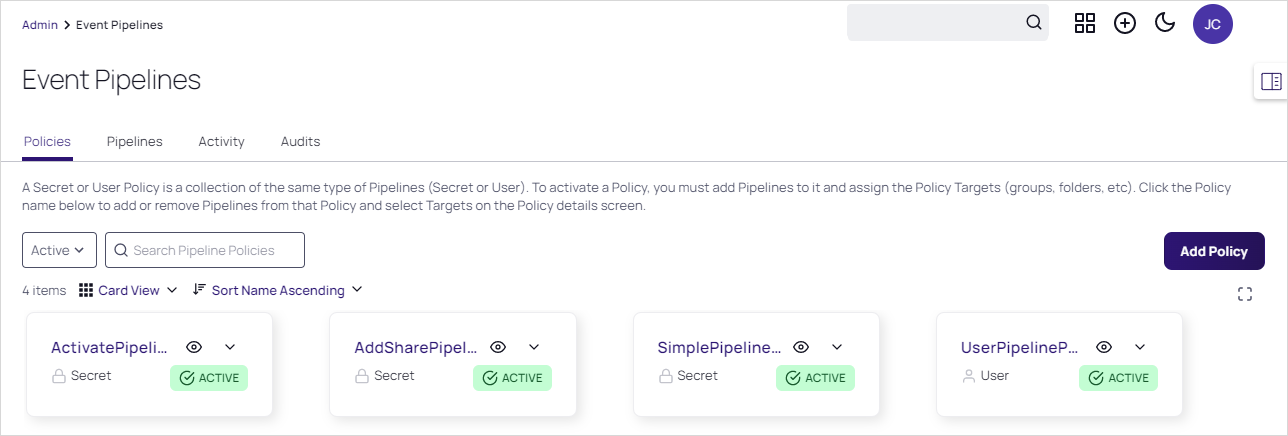Click the Card View grid icon
This screenshot has width=1288, height=436.
tap(86, 290)
